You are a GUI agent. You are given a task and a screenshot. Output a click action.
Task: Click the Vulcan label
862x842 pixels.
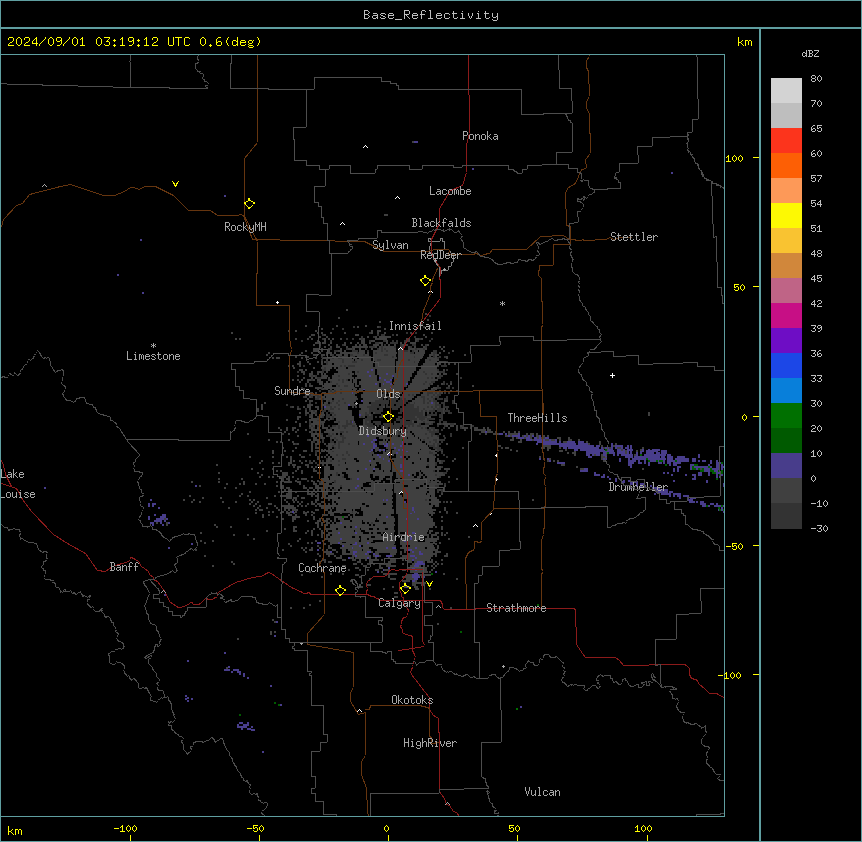tap(542, 792)
